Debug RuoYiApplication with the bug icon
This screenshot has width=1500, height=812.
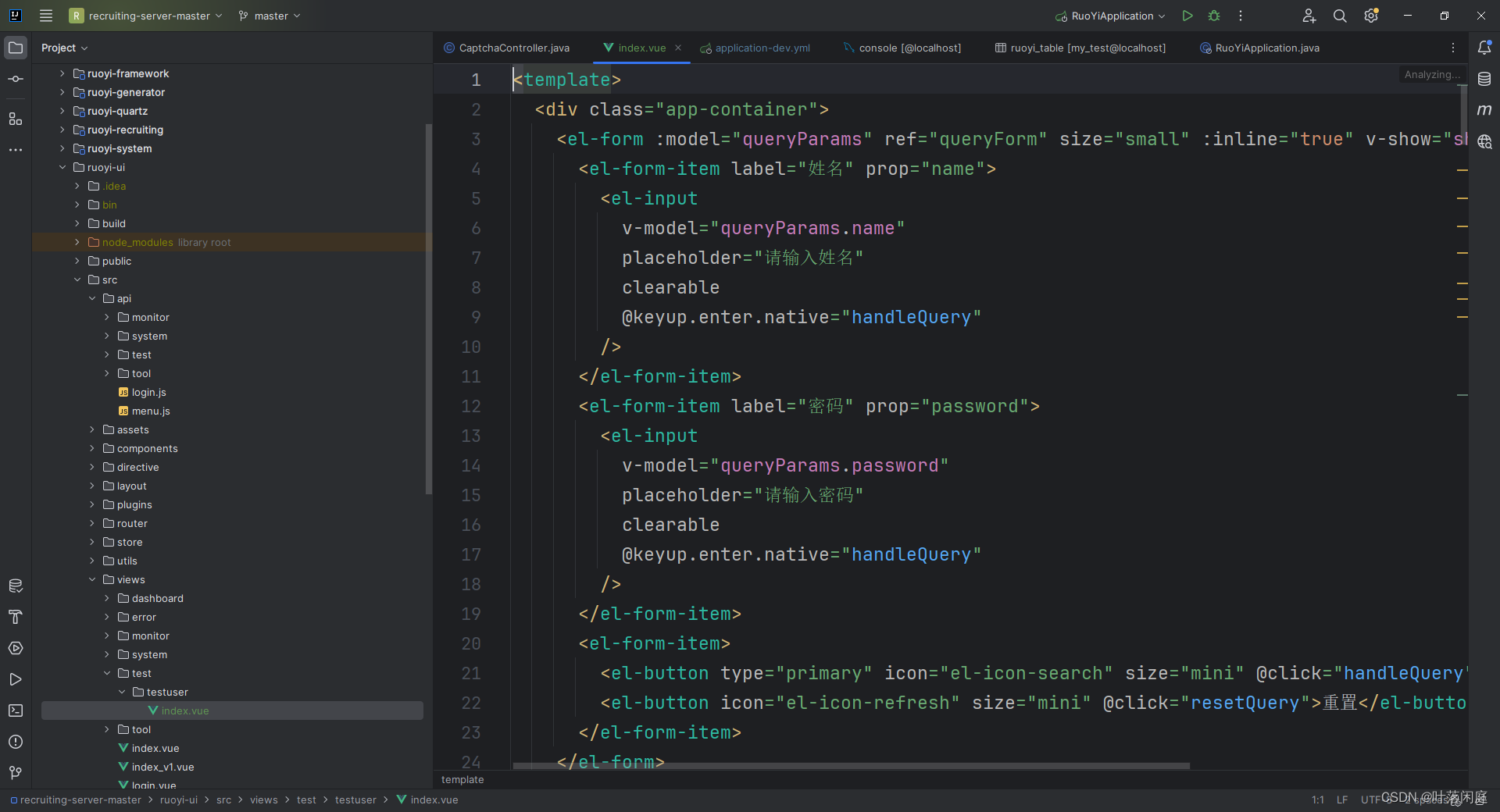click(1214, 16)
